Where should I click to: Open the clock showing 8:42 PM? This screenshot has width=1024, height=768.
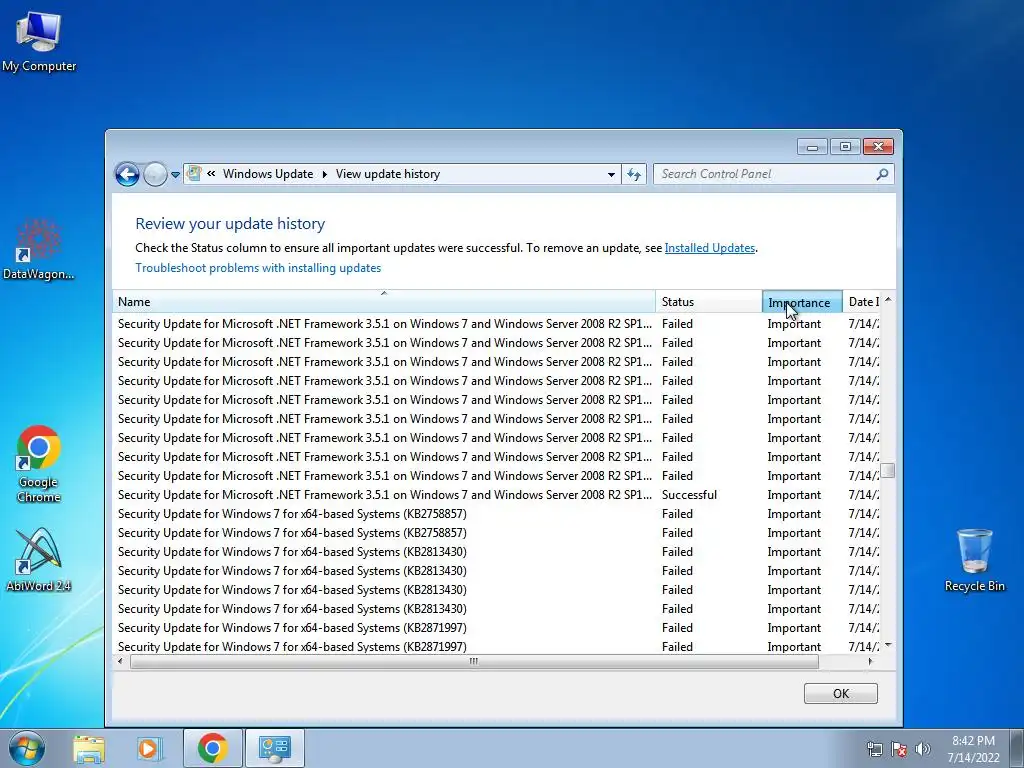[x=973, y=749]
